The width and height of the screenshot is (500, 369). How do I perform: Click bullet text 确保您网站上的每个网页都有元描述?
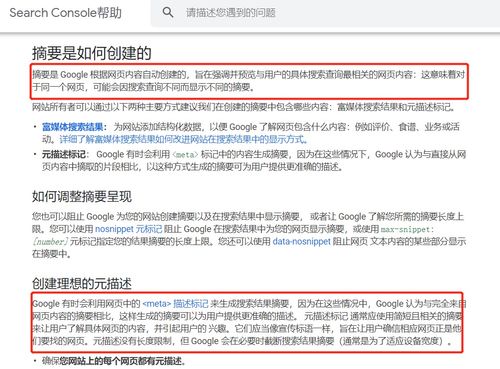tap(114, 361)
